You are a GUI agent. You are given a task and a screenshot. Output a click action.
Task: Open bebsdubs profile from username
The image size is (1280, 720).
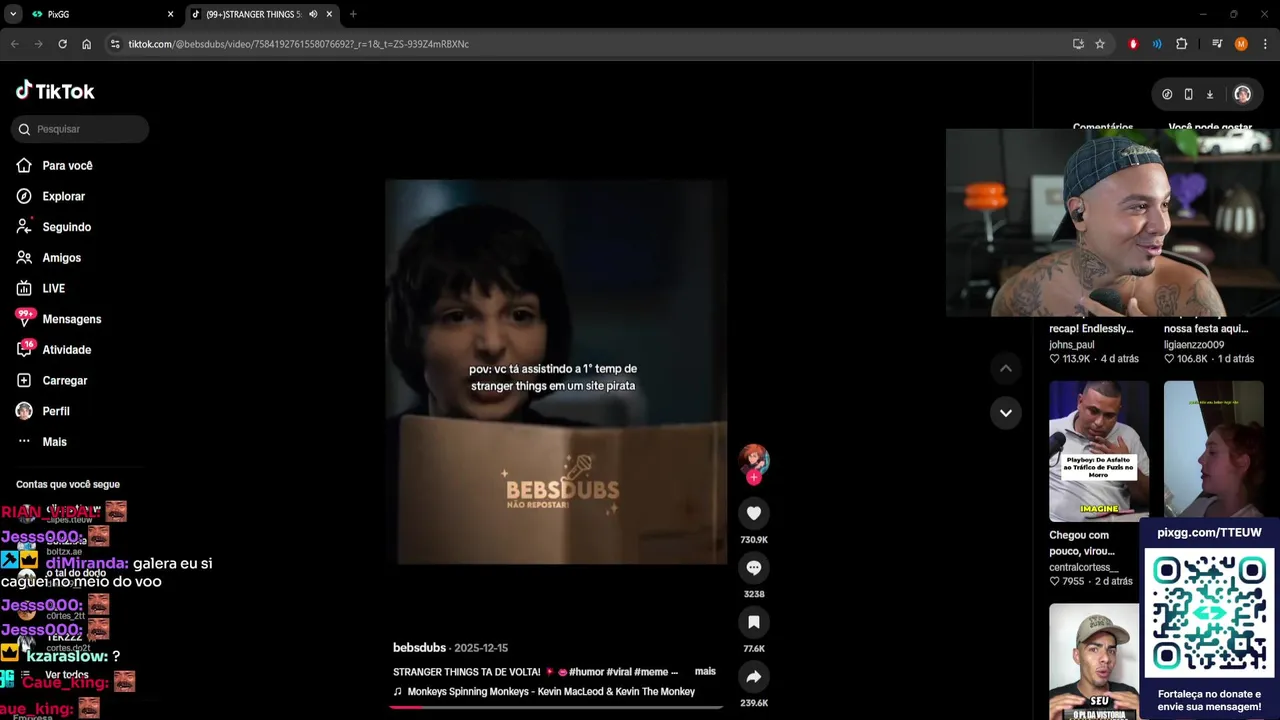point(419,648)
